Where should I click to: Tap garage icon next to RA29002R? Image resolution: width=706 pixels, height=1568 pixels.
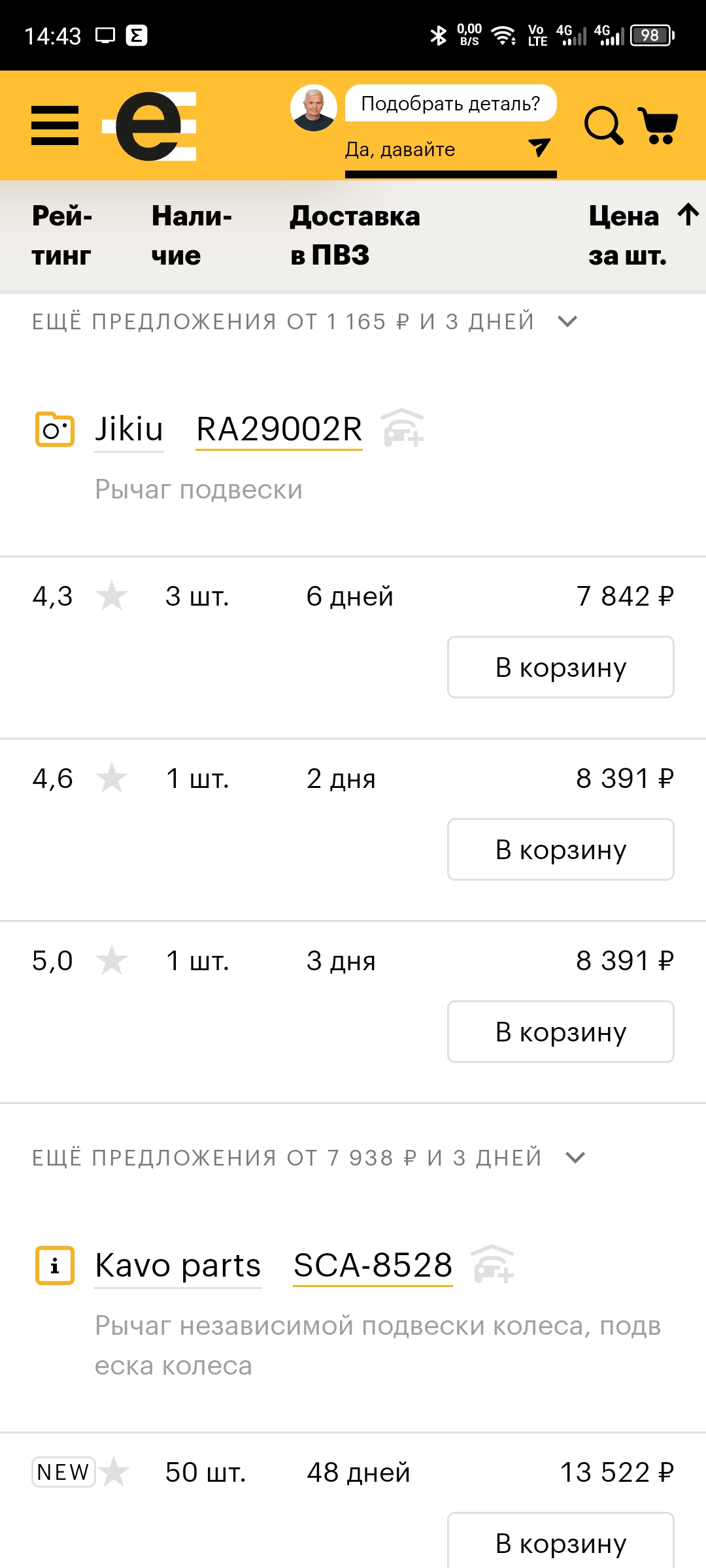(403, 428)
